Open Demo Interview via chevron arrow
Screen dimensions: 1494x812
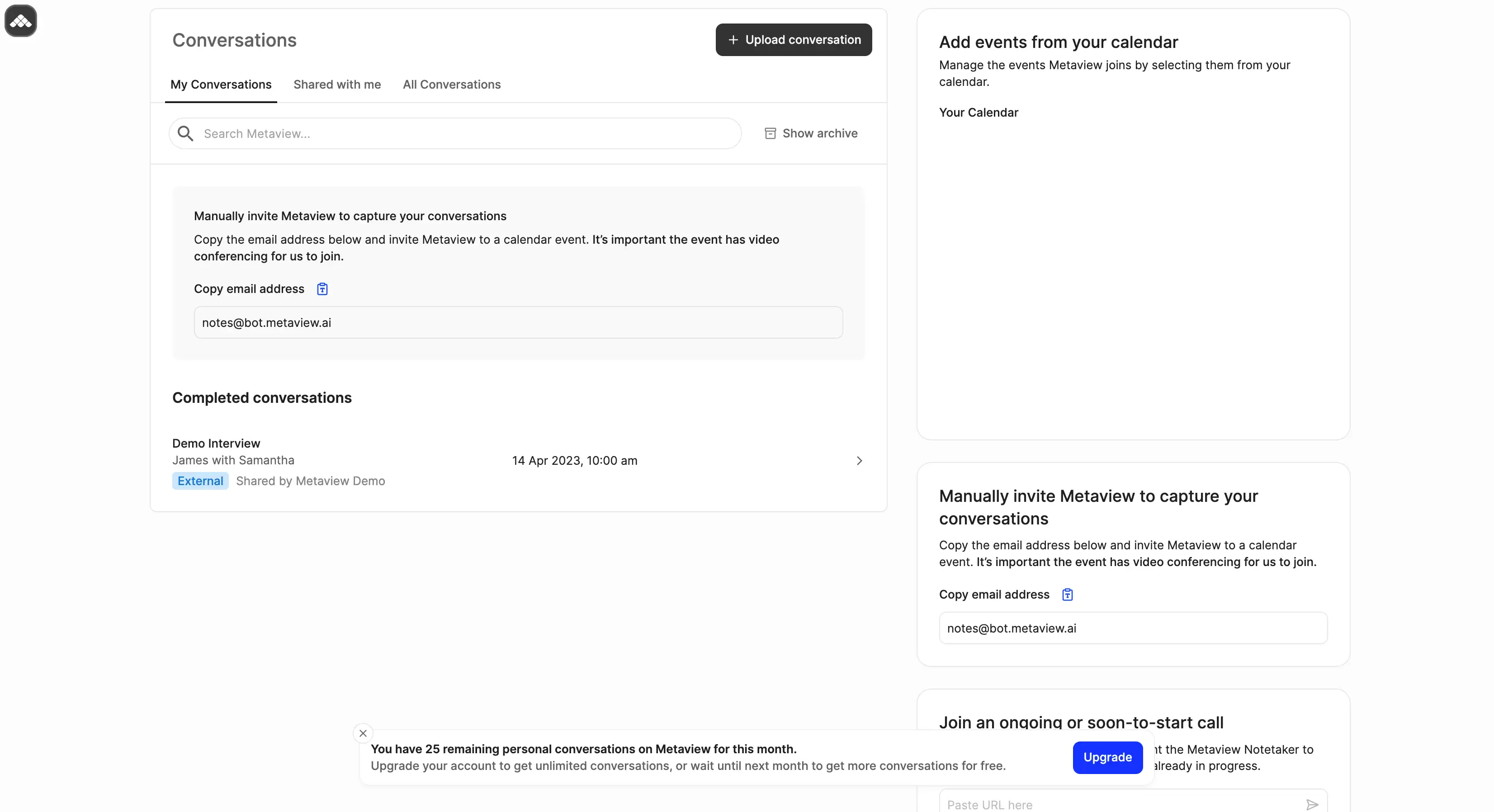[x=859, y=461]
